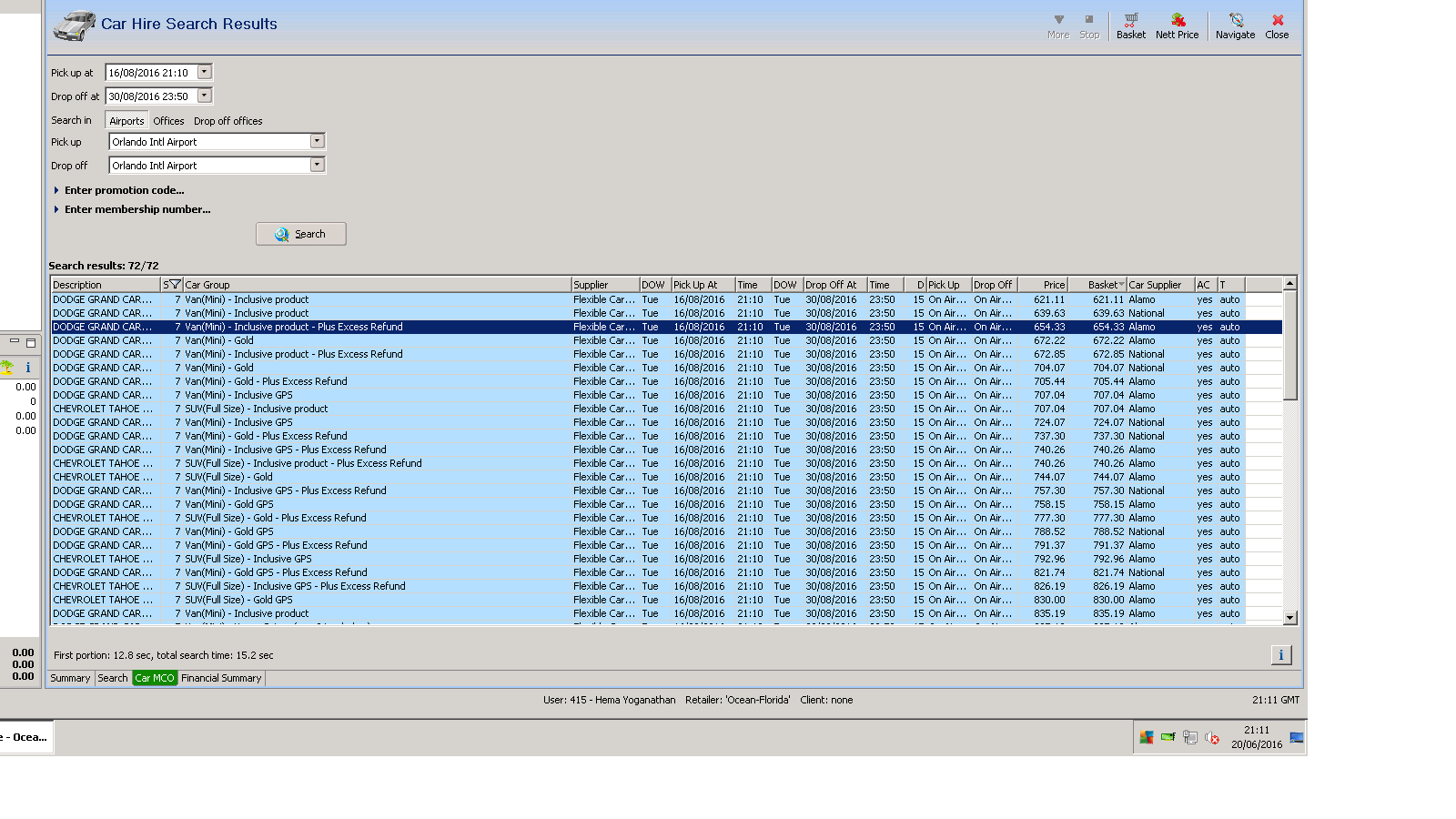Sort by the Basket column header
Viewport: 1456px width, 819px height.
1097,285
